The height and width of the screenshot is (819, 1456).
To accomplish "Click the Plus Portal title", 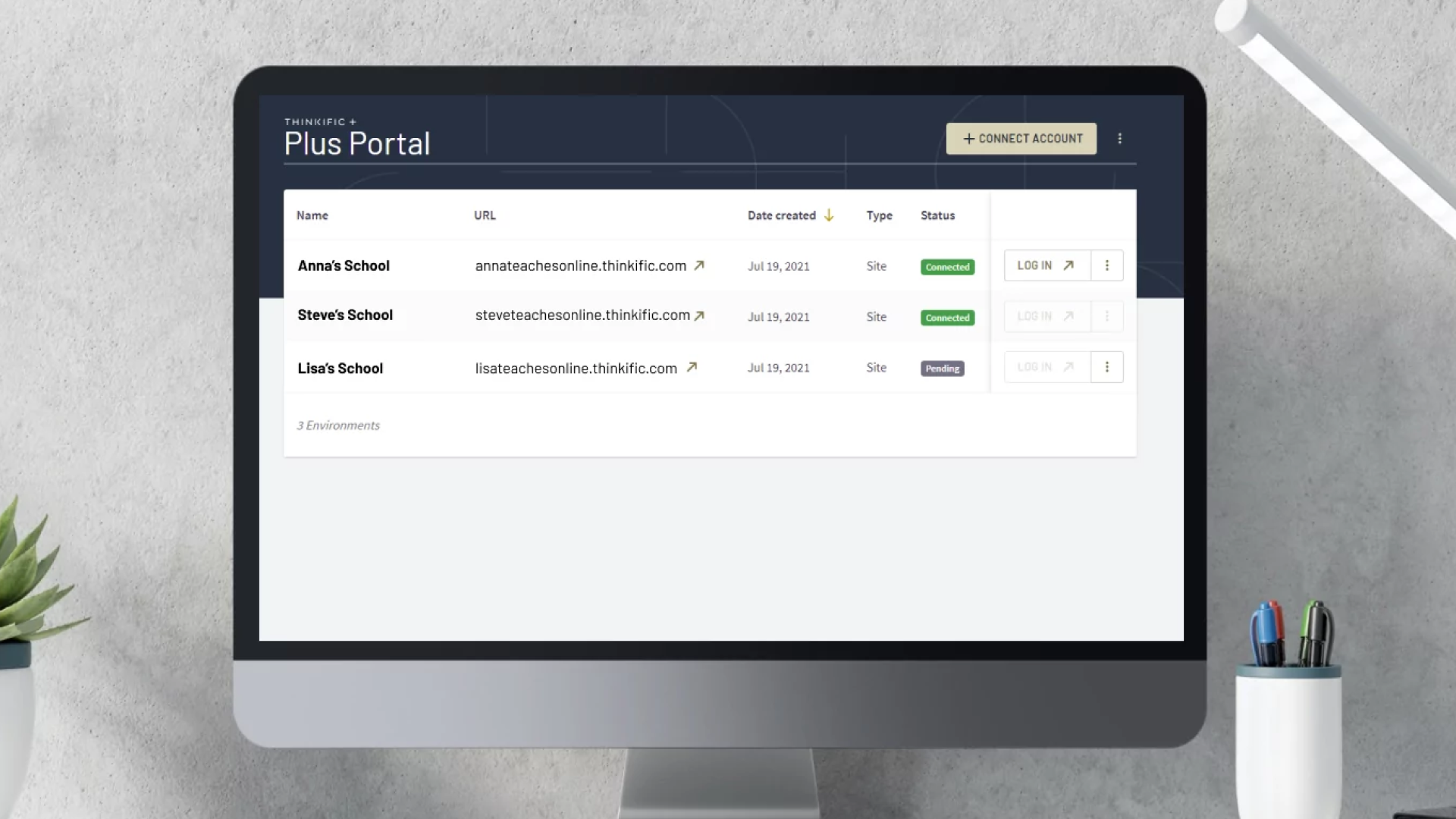I will (357, 143).
